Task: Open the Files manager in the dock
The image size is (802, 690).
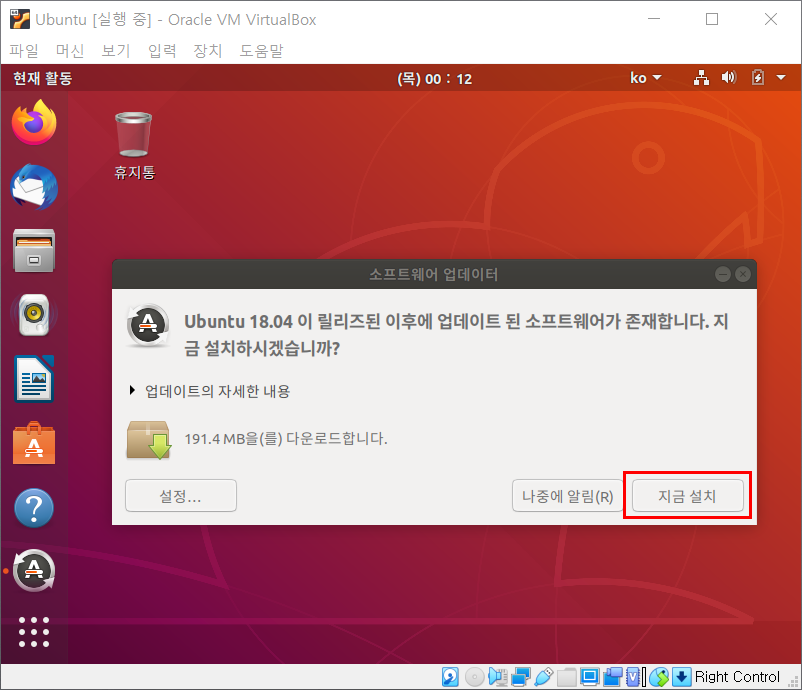Action: pos(34,251)
